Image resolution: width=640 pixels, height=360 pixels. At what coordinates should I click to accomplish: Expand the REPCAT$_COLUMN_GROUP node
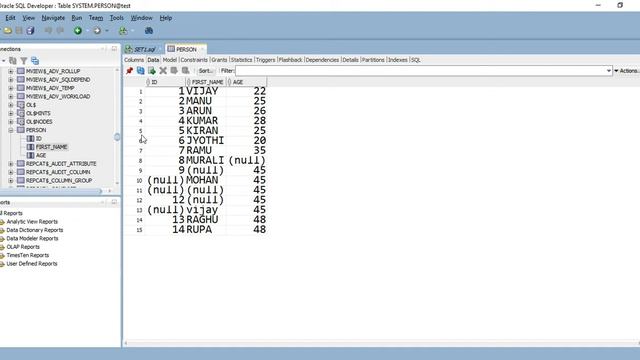pyautogui.click(x=11, y=180)
